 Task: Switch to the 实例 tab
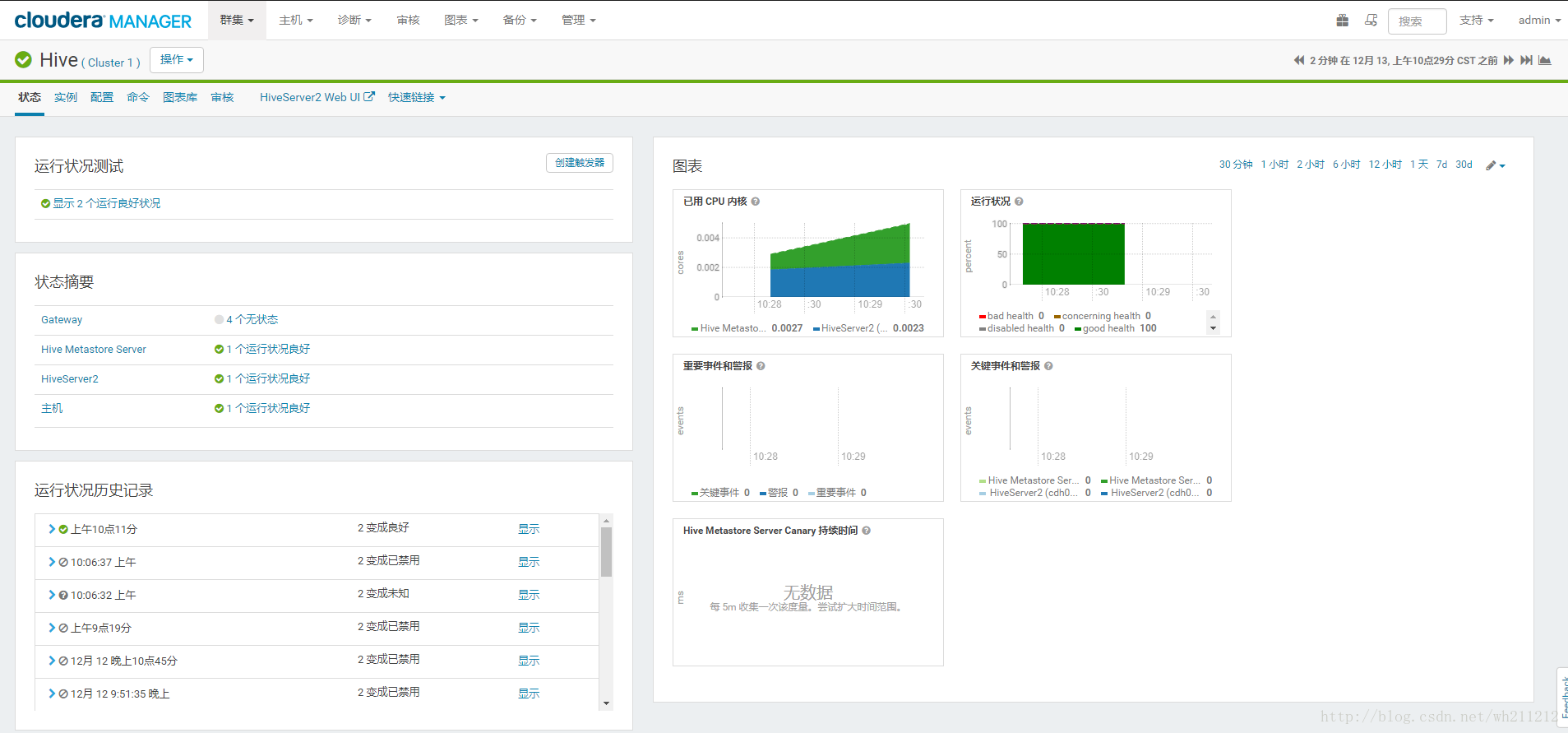tap(66, 97)
